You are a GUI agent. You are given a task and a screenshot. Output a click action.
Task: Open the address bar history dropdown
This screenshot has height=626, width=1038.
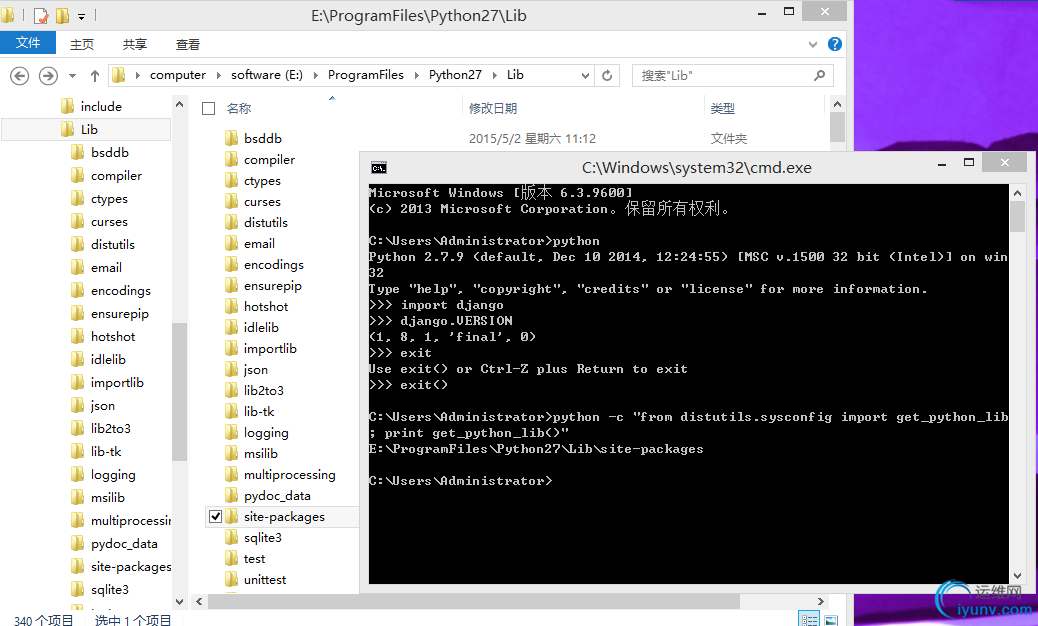pos(585,75)
